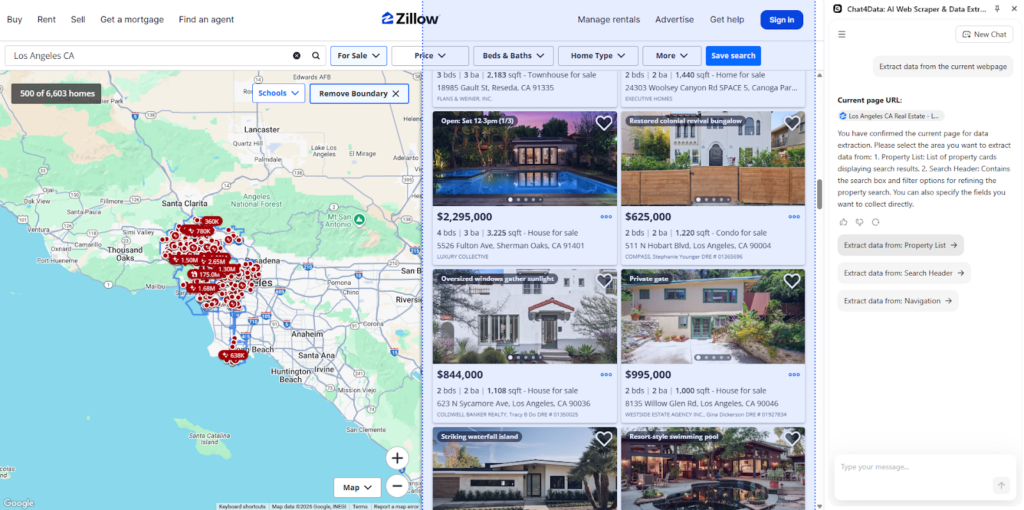This screenshot has width=1024, height=510.
Task: Click the listings panel vertical scrollbar
Action: (x=820, y=193)
